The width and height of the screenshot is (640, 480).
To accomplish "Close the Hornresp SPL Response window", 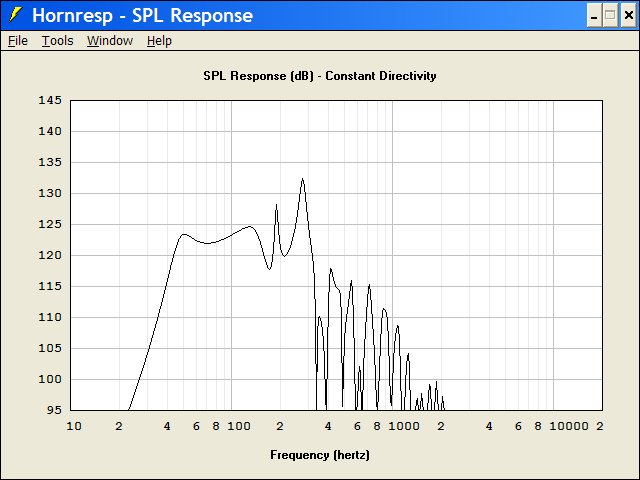I will click(x=629, y=16).
